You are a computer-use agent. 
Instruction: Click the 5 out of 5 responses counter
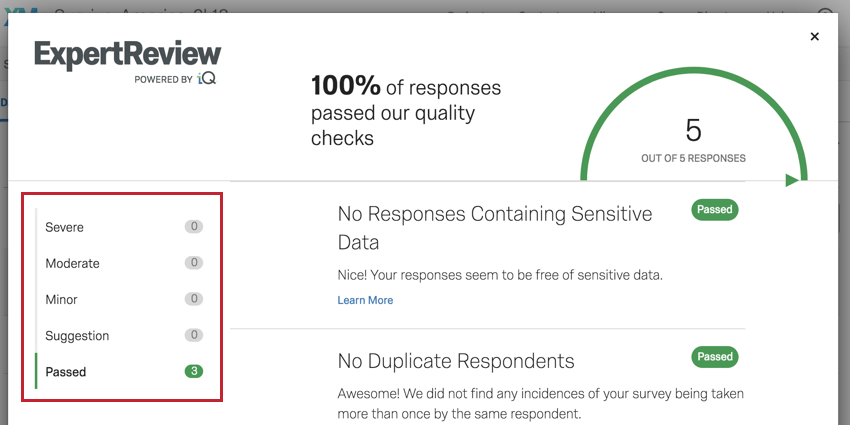(x=693, y=140)
